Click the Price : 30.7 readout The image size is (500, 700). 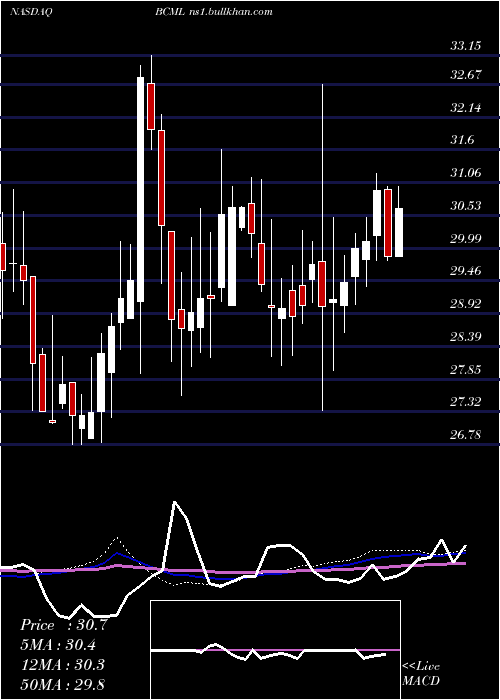pyautogui.click(x=63, y=625)
